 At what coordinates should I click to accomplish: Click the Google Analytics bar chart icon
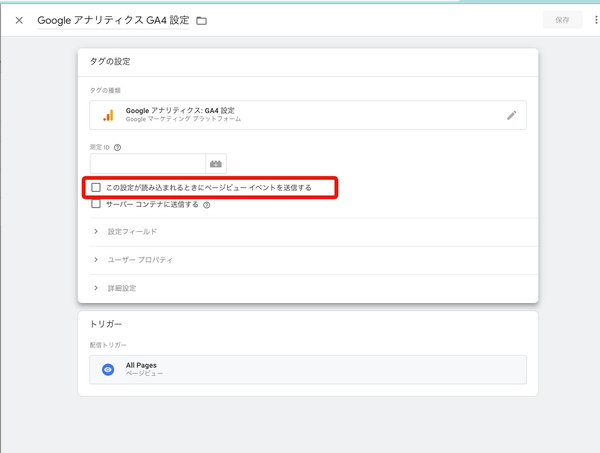point(108,115)
